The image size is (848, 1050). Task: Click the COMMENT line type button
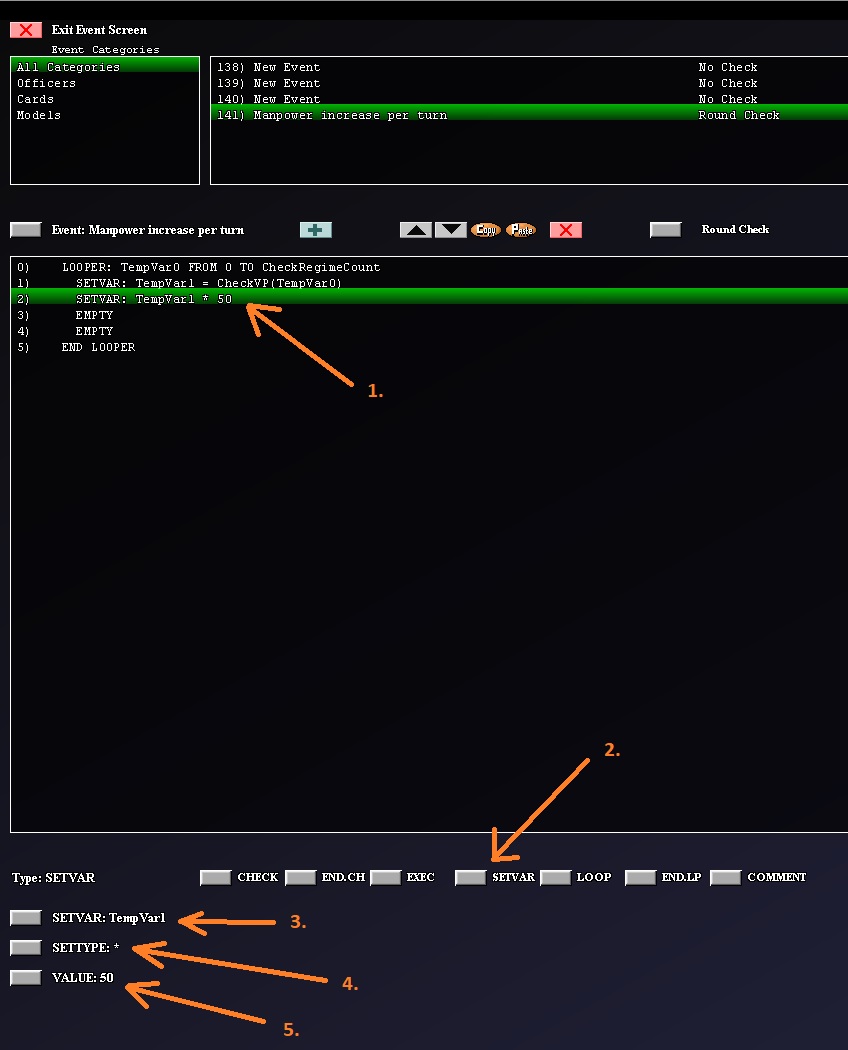click(x=725, y=877)
